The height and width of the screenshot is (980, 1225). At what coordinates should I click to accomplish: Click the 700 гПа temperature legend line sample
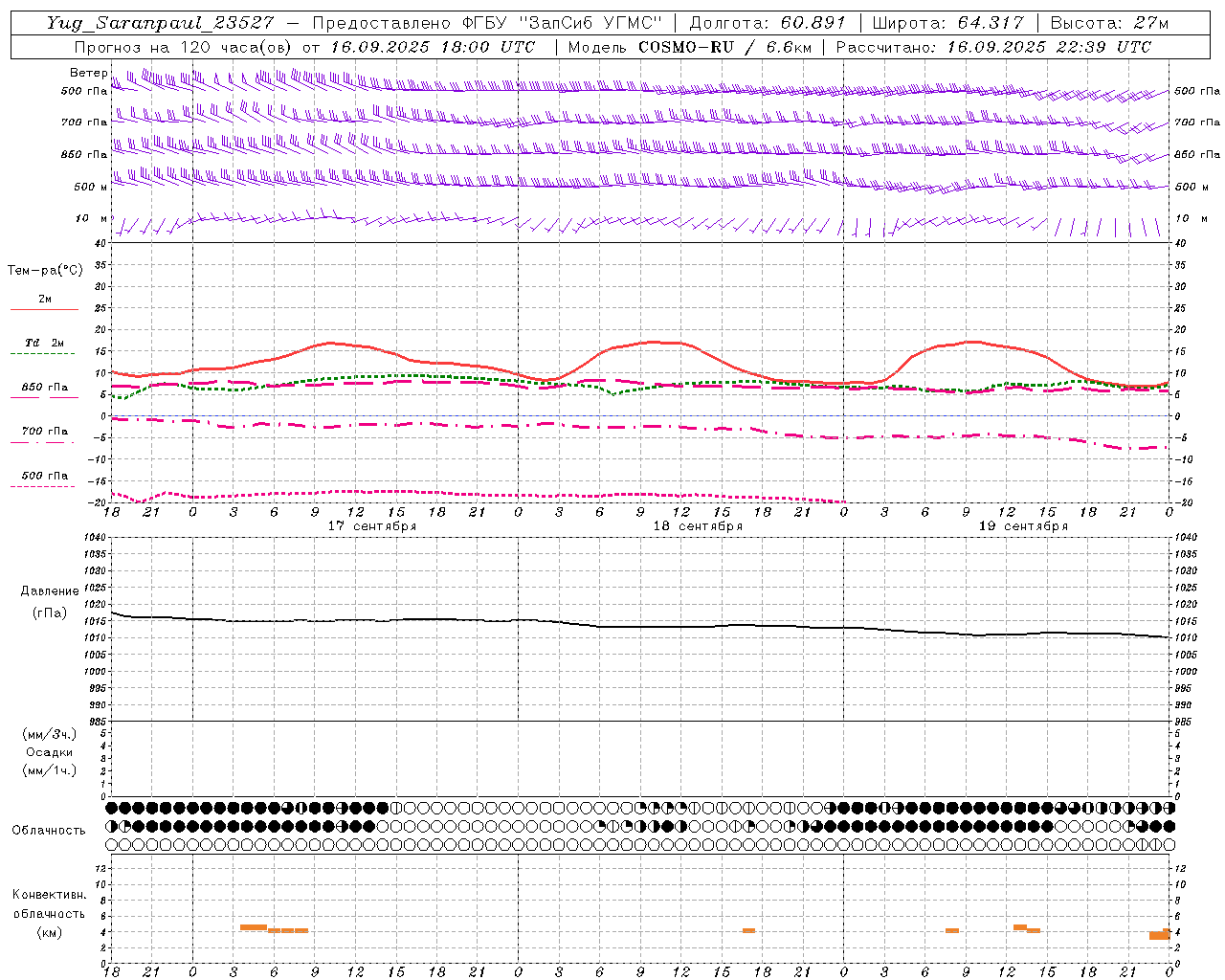click(x=43, y=442)
